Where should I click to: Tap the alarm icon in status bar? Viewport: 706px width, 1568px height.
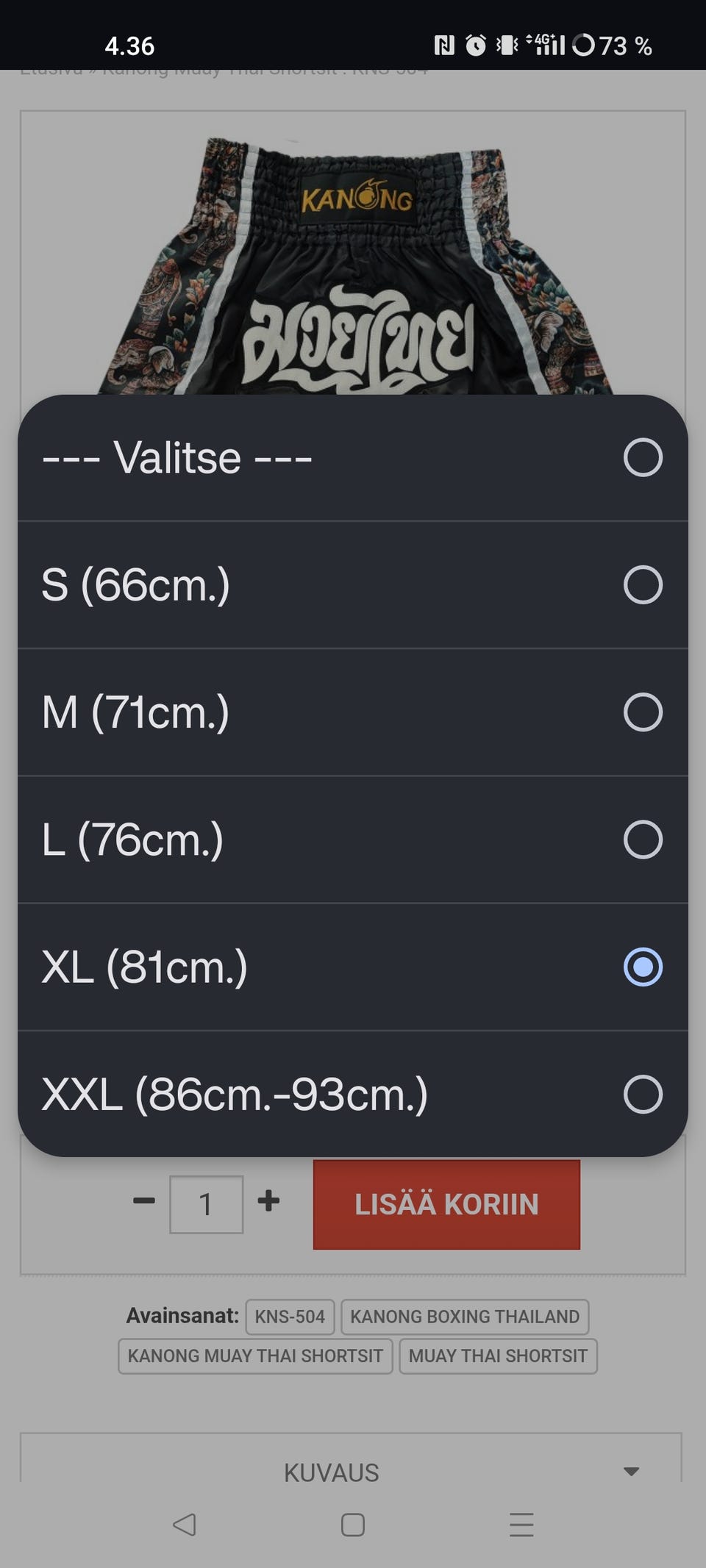476,46
